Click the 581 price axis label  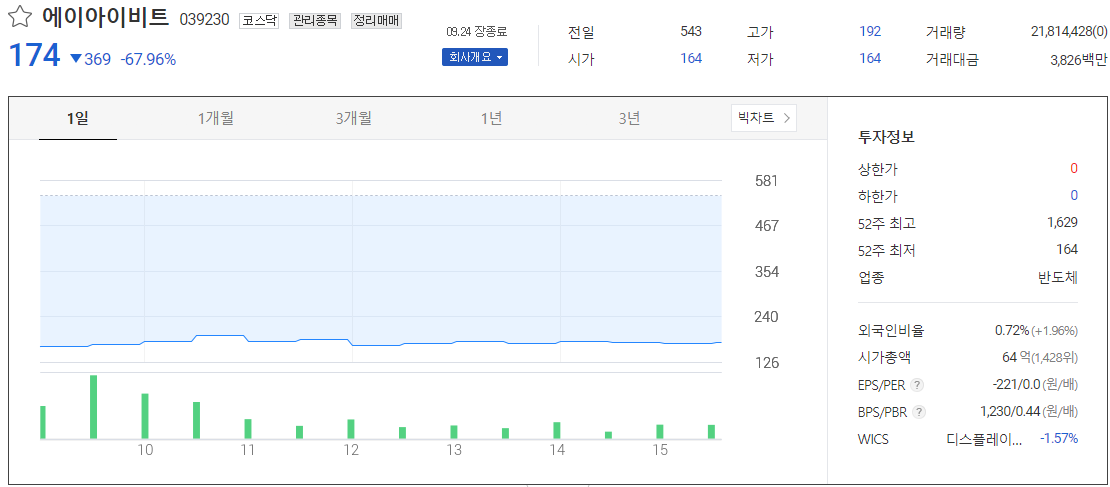(767, 181)
